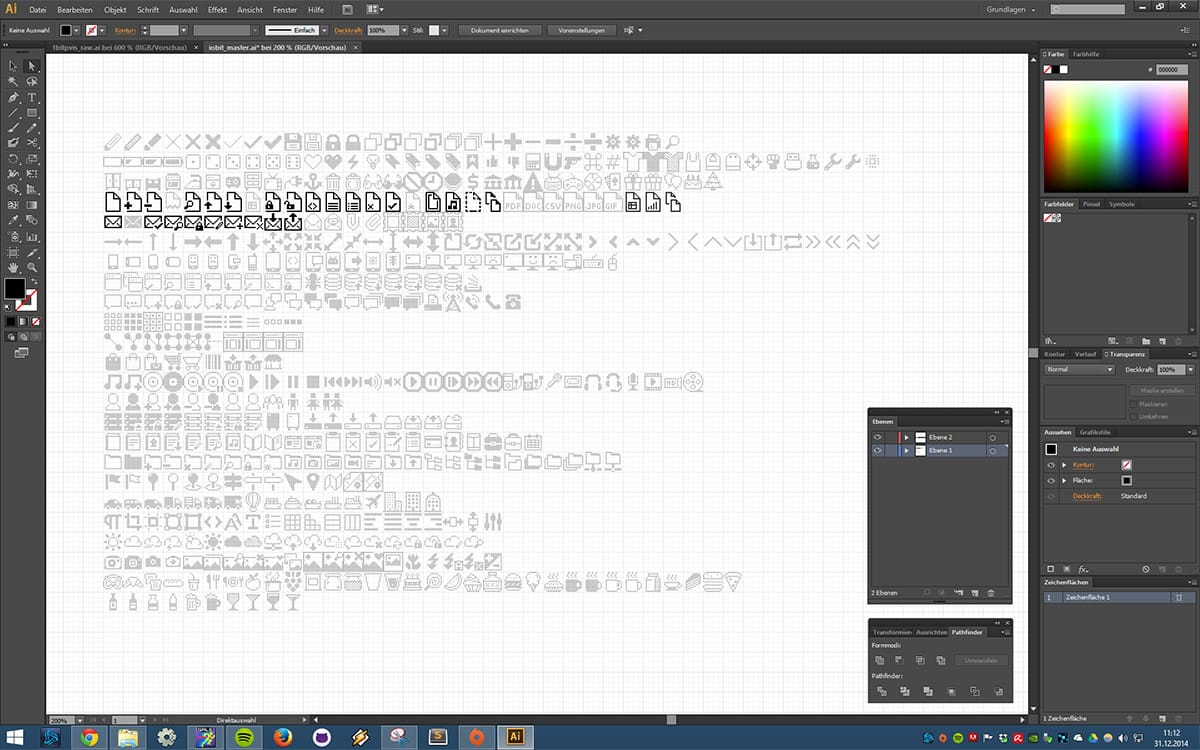1200x750 pixels.
Task: Click the trash icon in the Ebenen panel
Action: click(990, 592)
